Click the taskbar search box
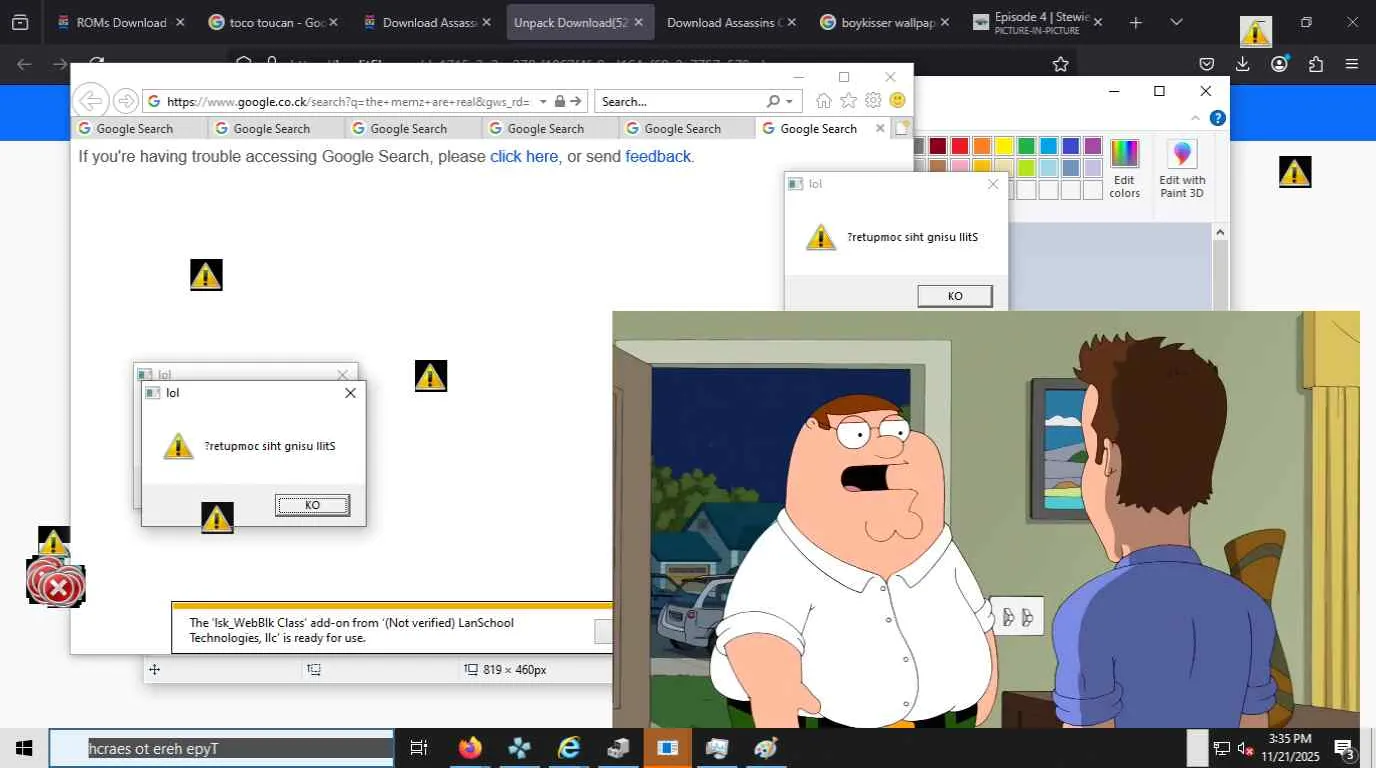 coord(222,748)
